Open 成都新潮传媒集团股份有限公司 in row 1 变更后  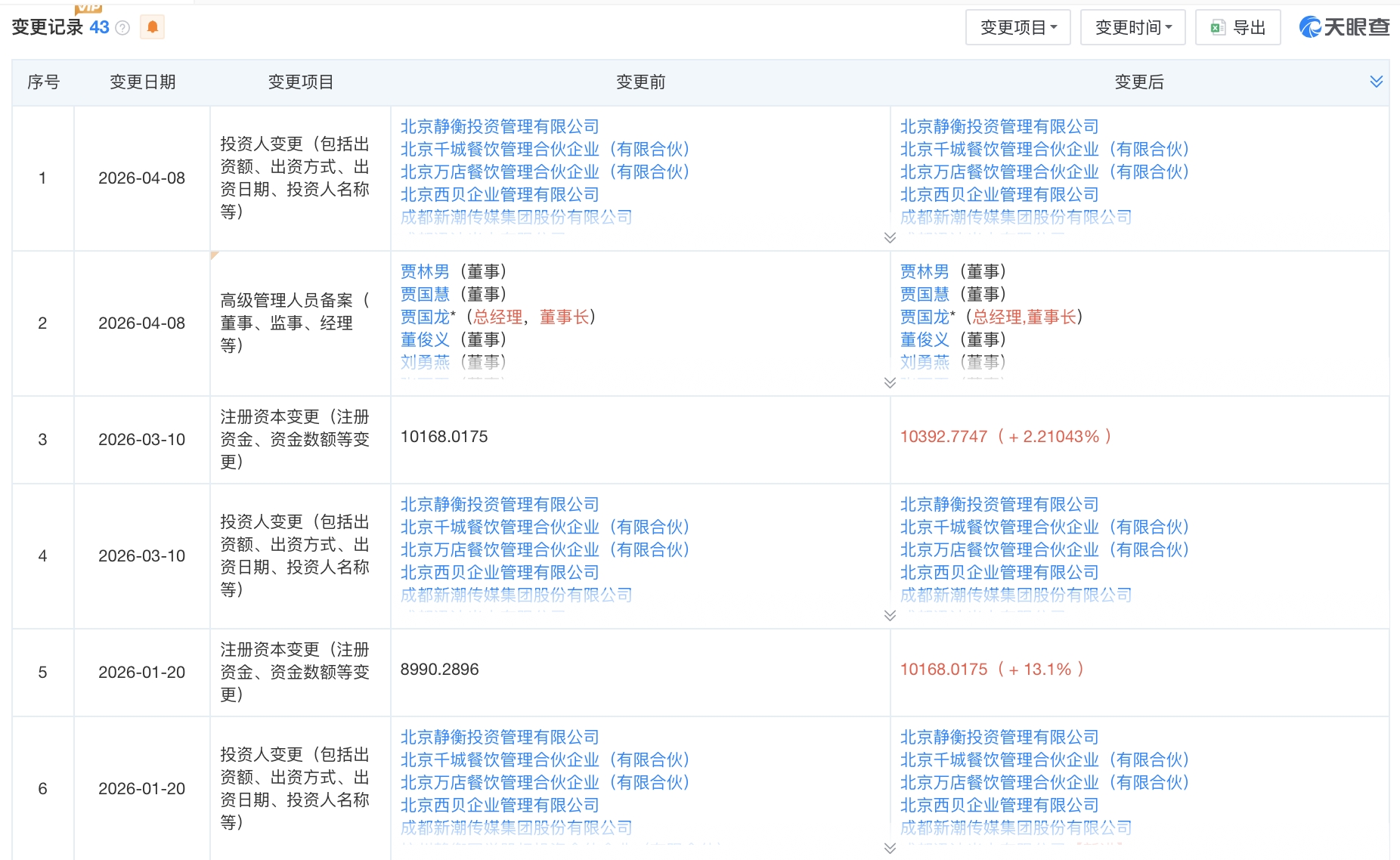click(x=1016, y=217)
